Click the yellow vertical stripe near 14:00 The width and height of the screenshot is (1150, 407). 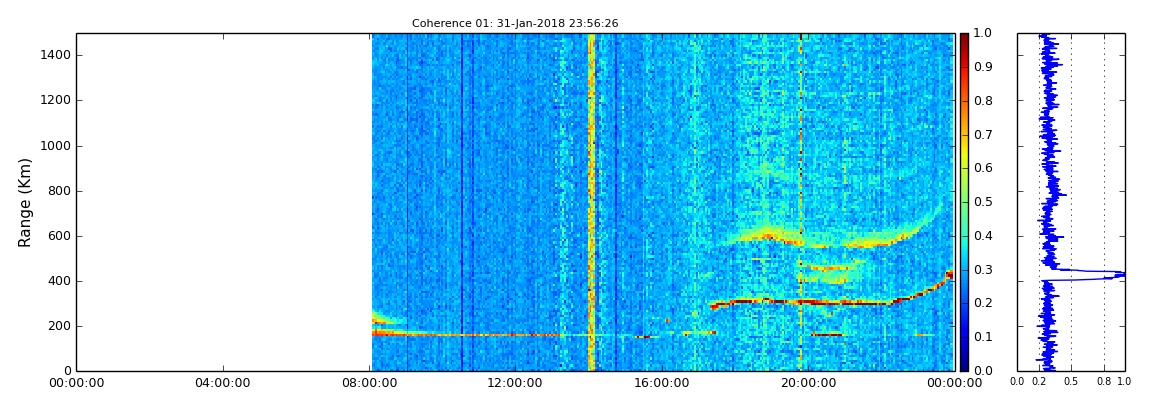[591, 202]
